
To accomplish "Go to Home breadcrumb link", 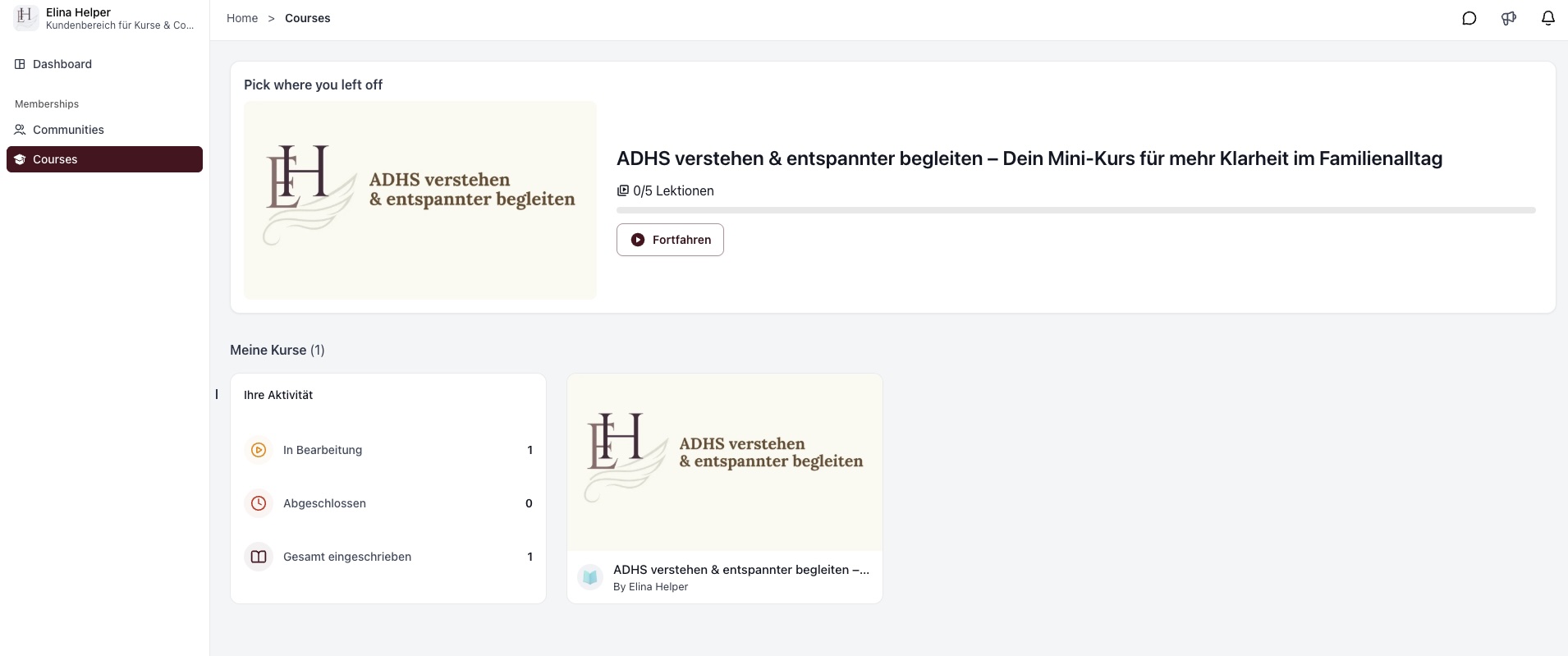I will (x=242, y=18).
